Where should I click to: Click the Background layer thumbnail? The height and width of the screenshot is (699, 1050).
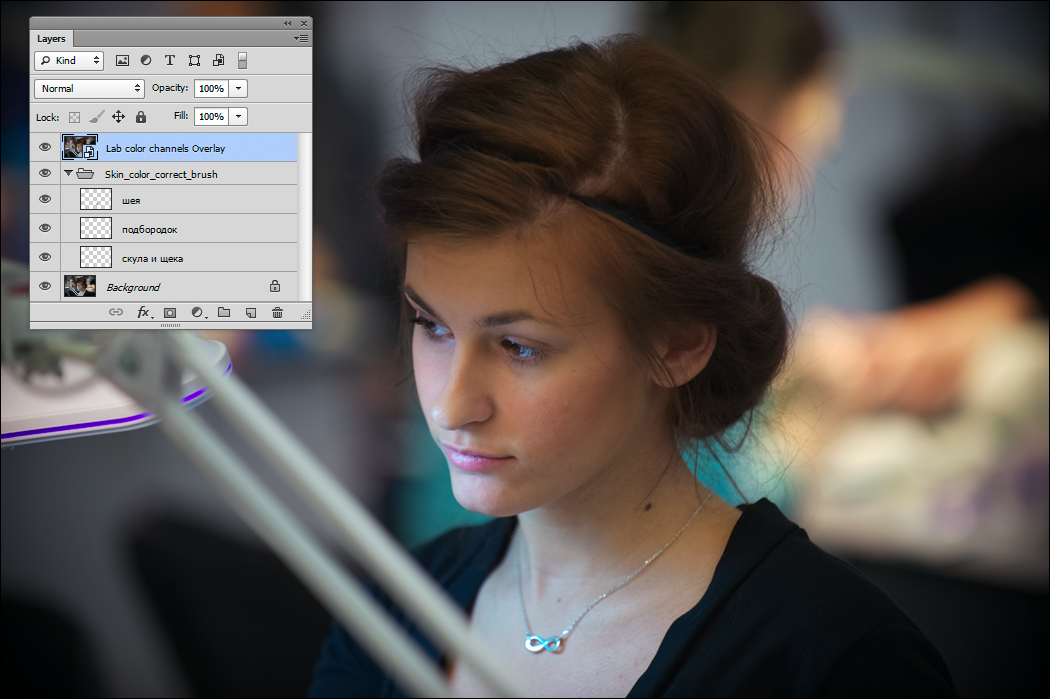[80, 286]
